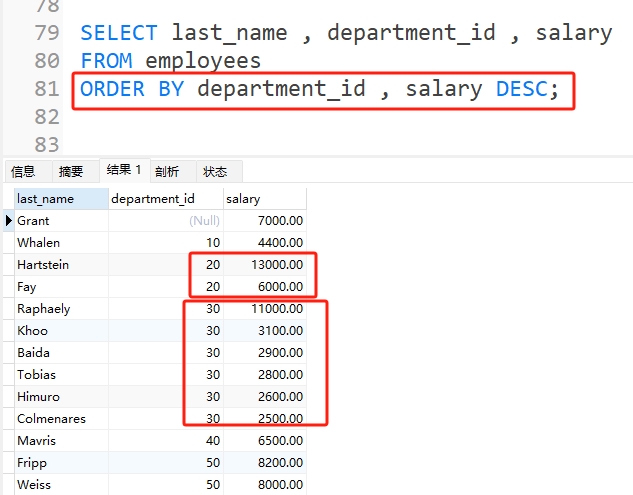The image size is (633, 495).
Task: Click the current row indicator arrow beside Grant
Action: [9, 221]
